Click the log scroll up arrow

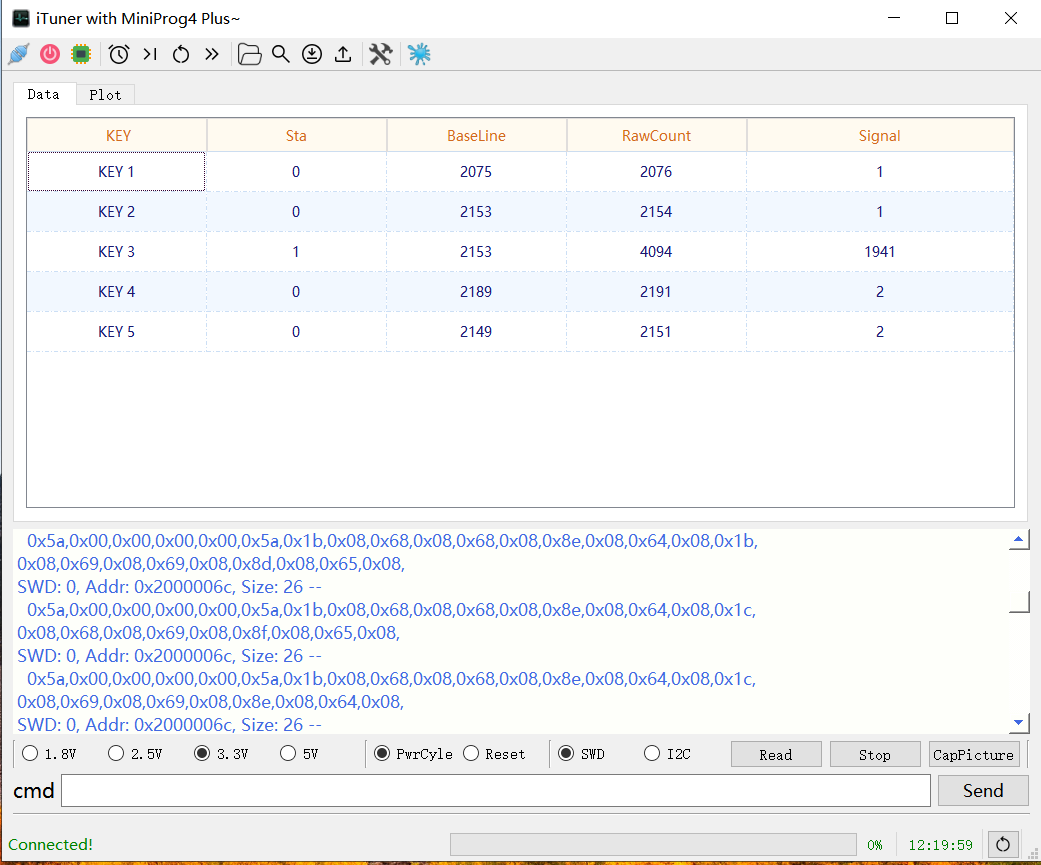[1019, 540]
